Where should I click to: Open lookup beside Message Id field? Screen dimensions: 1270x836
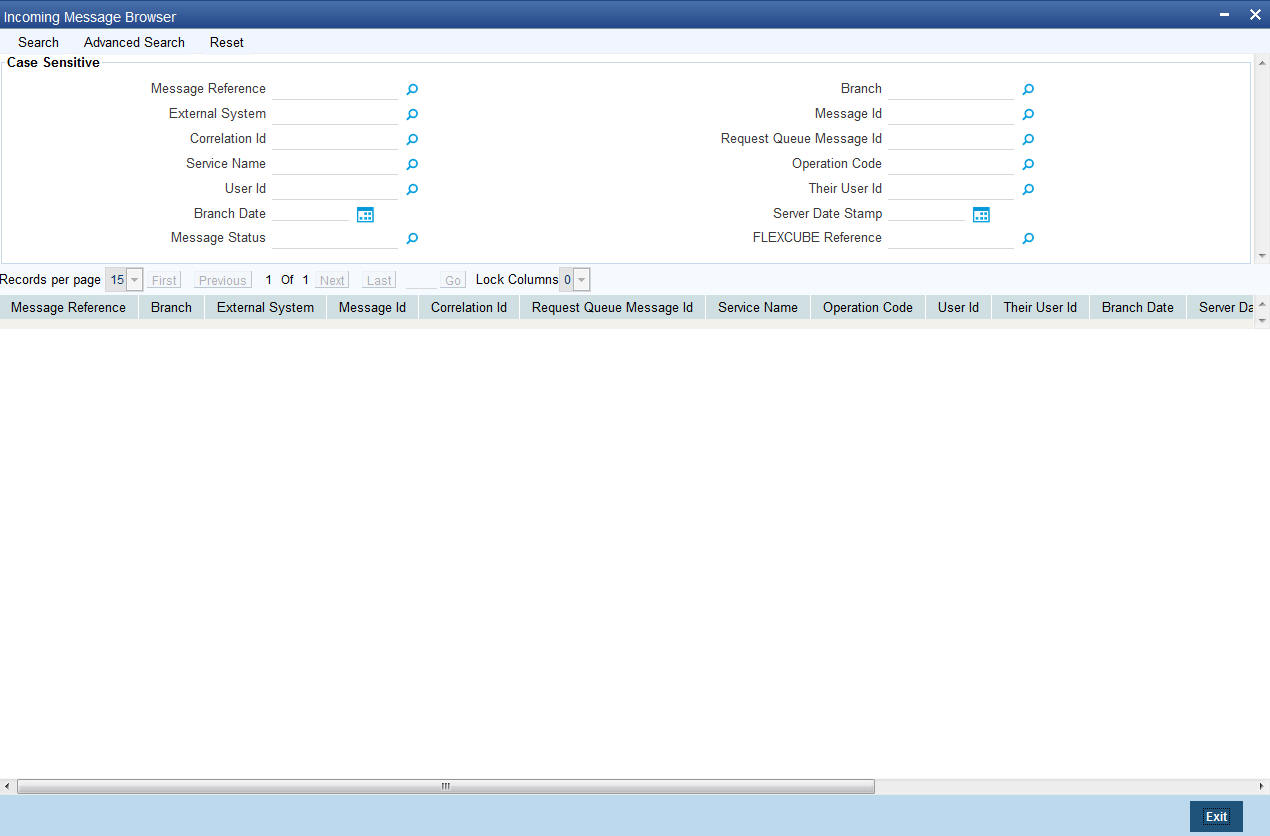coord(1028,115)
